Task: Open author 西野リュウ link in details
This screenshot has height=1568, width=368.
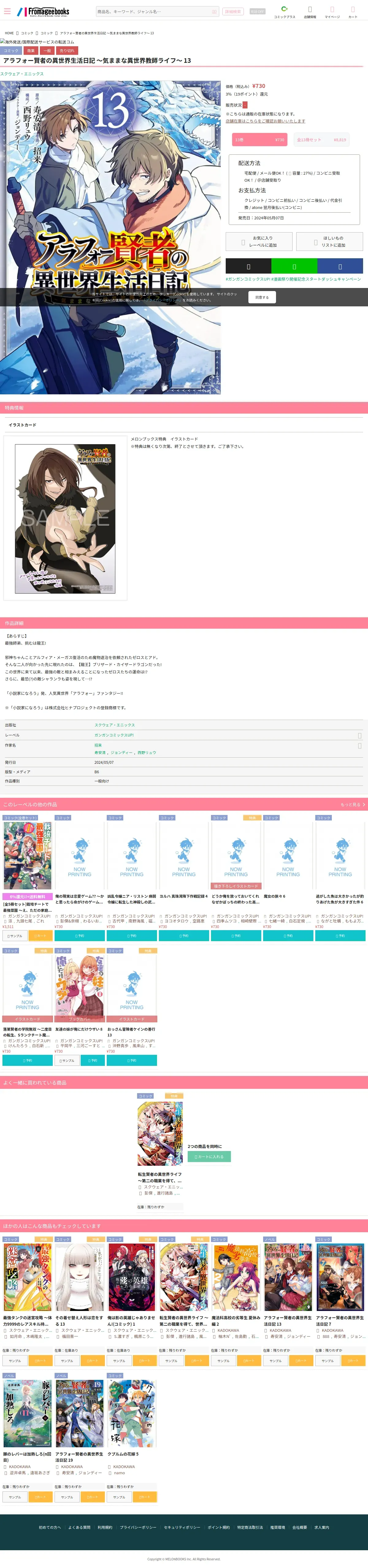Action: [147, 753]
